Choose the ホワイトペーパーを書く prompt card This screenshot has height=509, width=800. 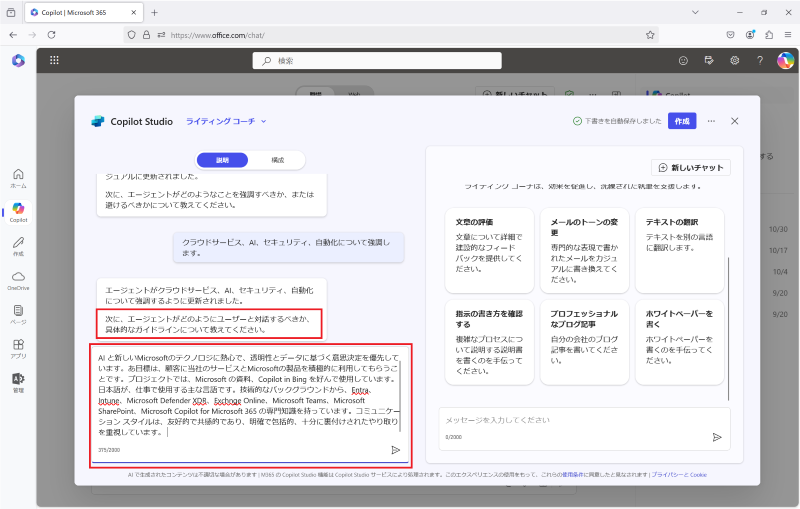680,342
